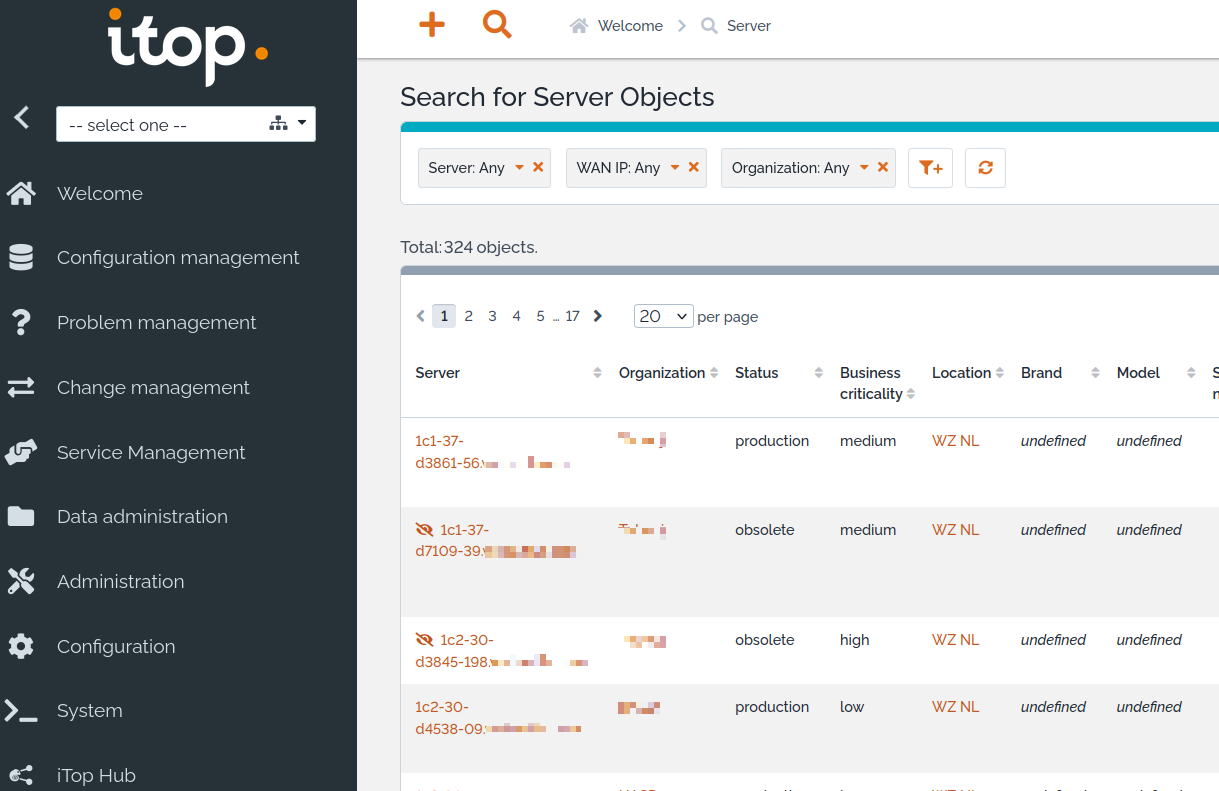Screen dimensions: 1219x791
Task: Go to next page of results
Action: coord(598,316)
